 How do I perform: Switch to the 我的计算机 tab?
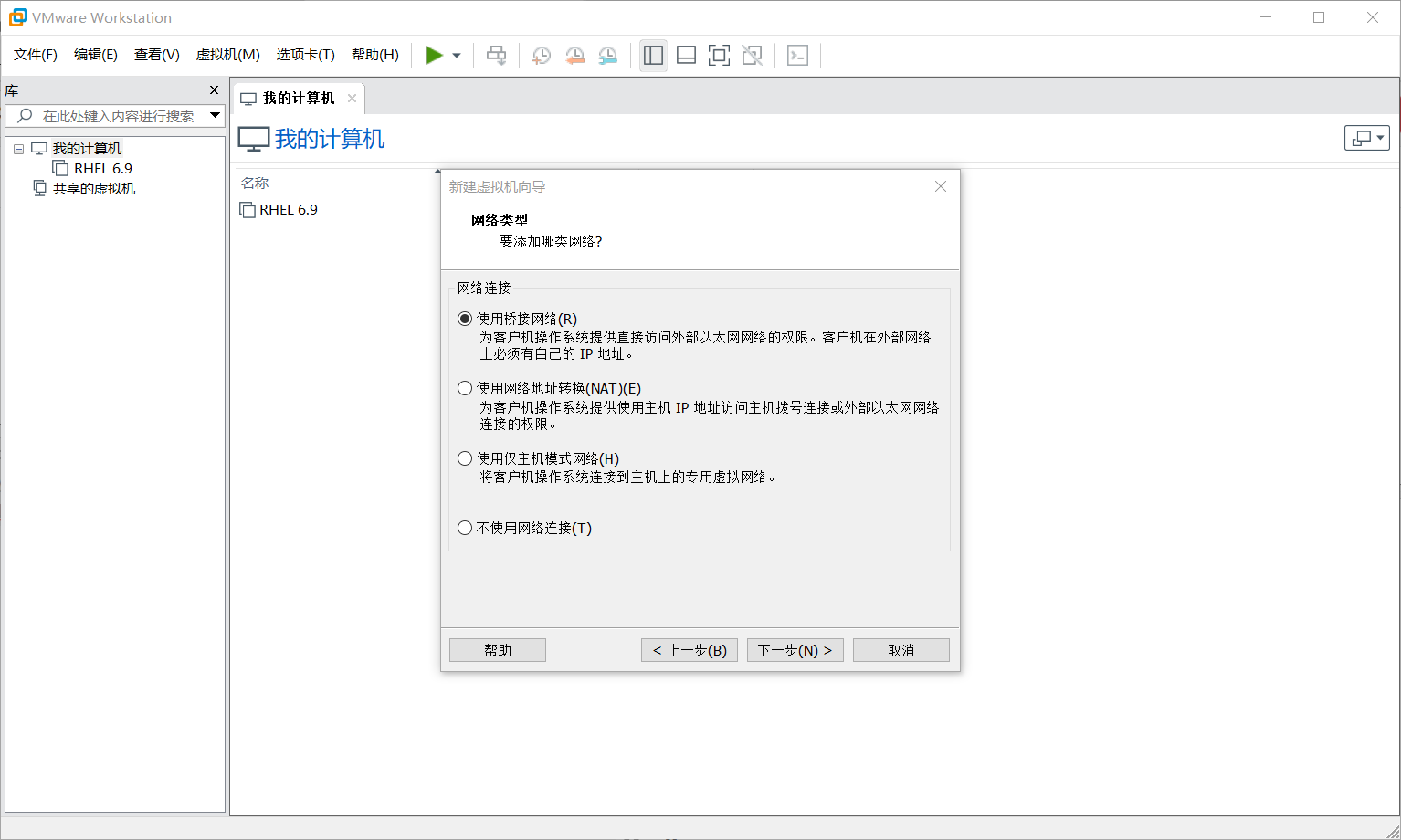tap(294, 97)
